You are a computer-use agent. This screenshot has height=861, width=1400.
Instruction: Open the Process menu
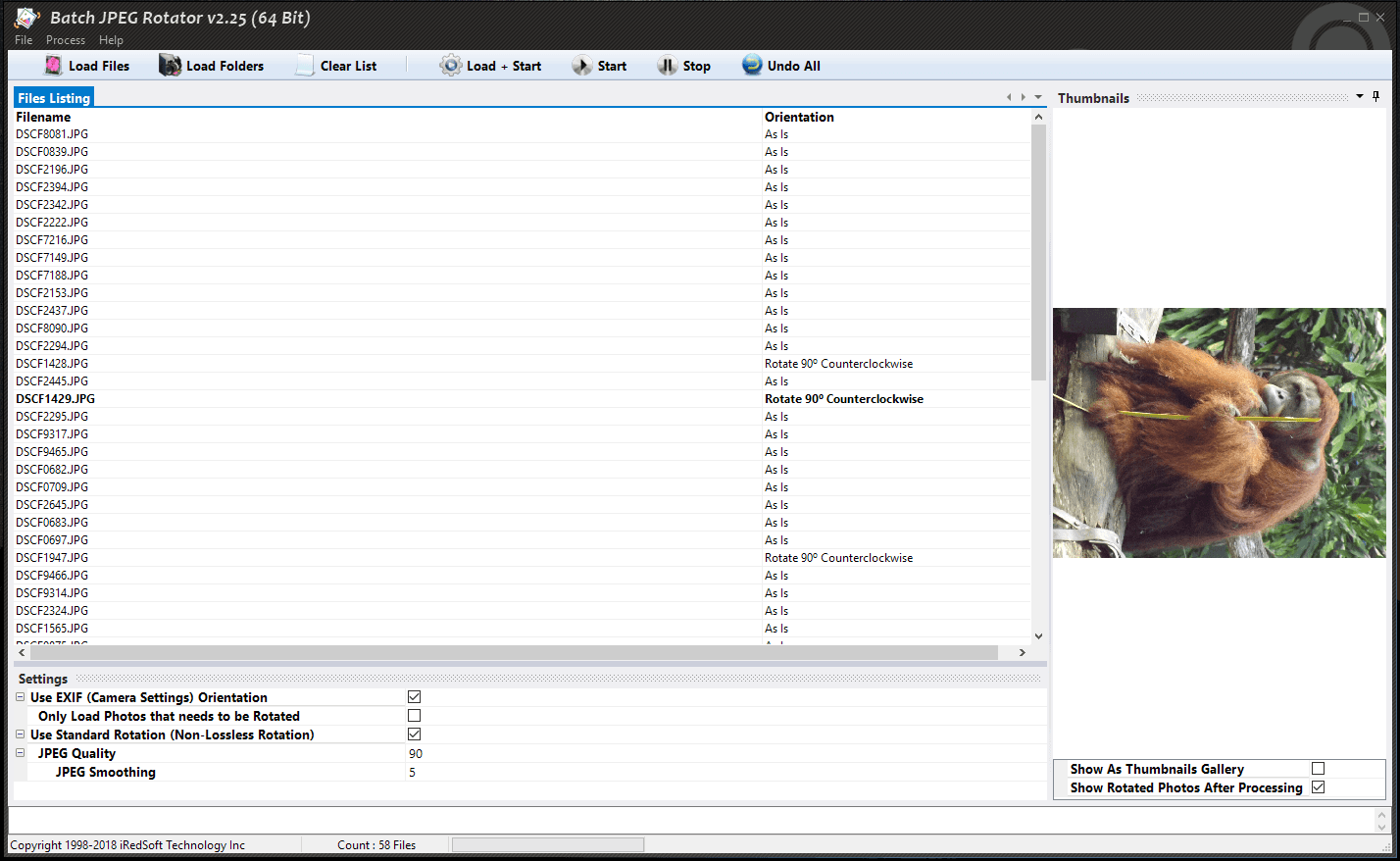pos(66,40)
